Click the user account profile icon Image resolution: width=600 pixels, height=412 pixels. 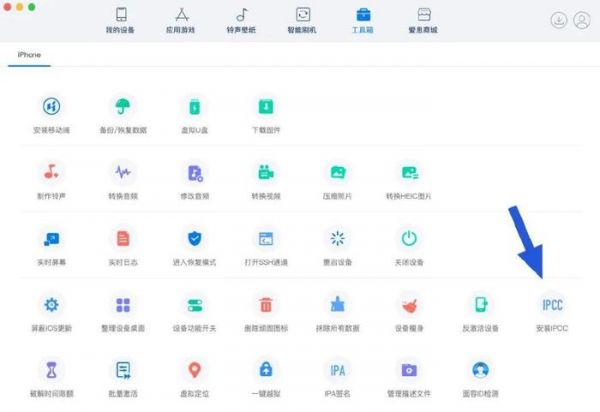[x=581, y=20]
